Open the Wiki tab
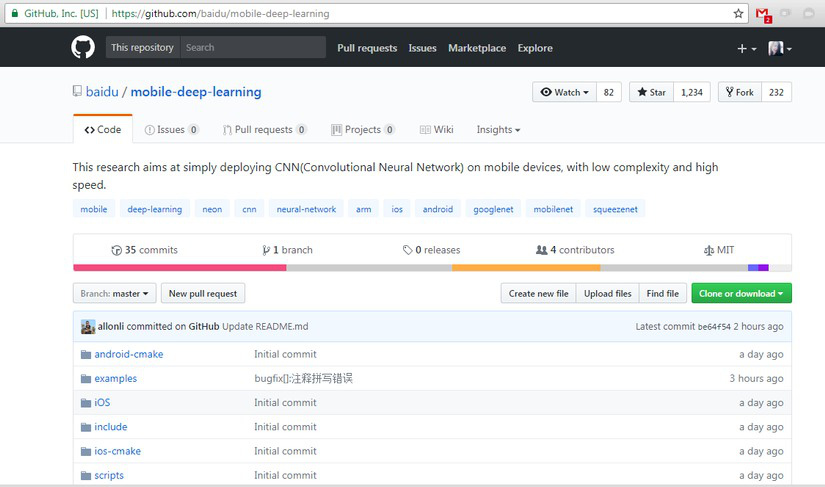 pos(437,129)
